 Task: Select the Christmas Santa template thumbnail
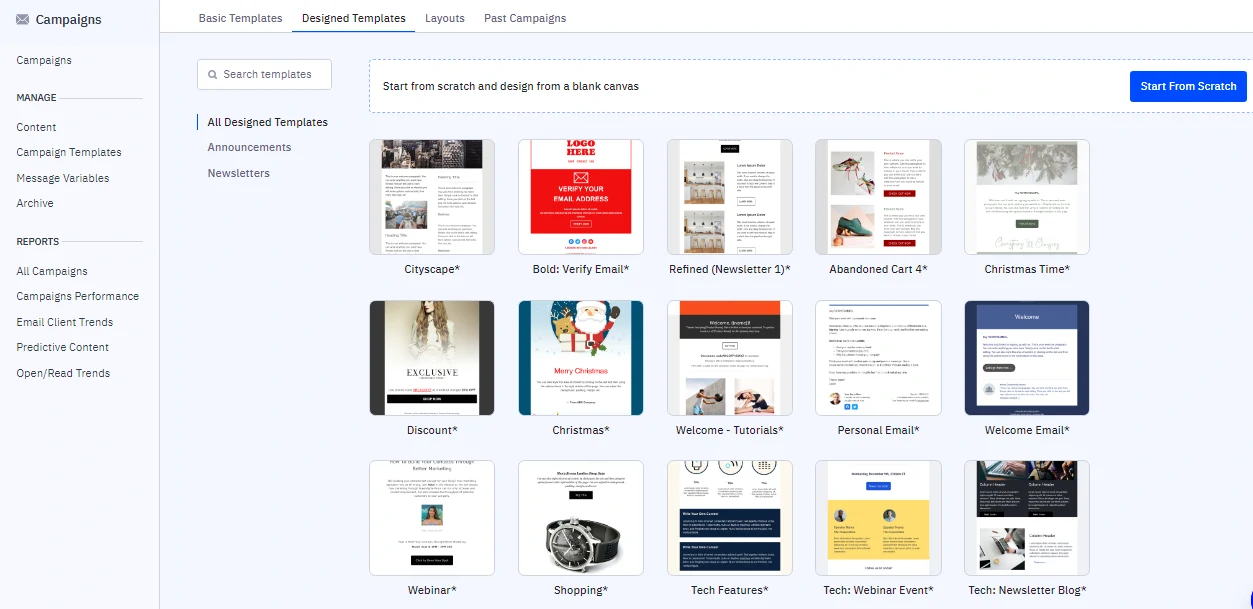pyautogui.click(x=581, y=358)
